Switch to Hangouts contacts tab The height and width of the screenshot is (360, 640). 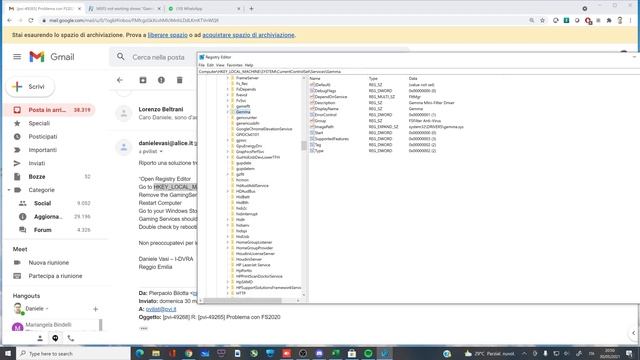40,338
